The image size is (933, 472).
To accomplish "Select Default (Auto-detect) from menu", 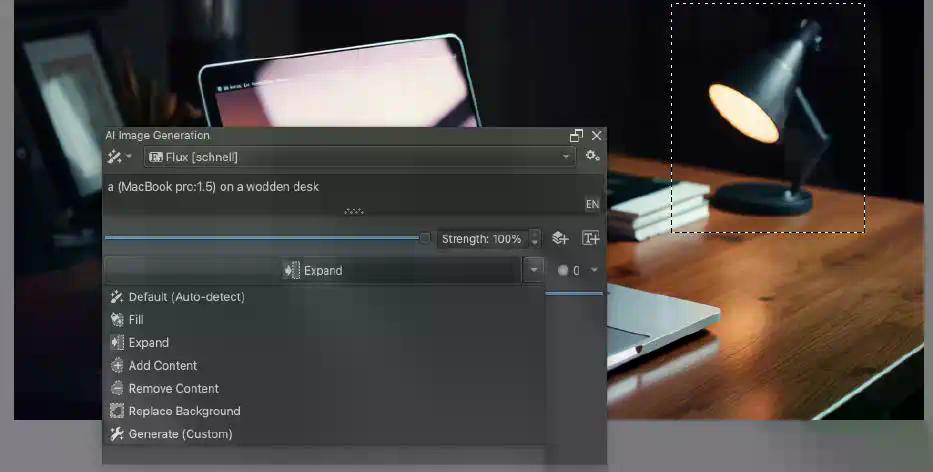I will pos(324,296).
